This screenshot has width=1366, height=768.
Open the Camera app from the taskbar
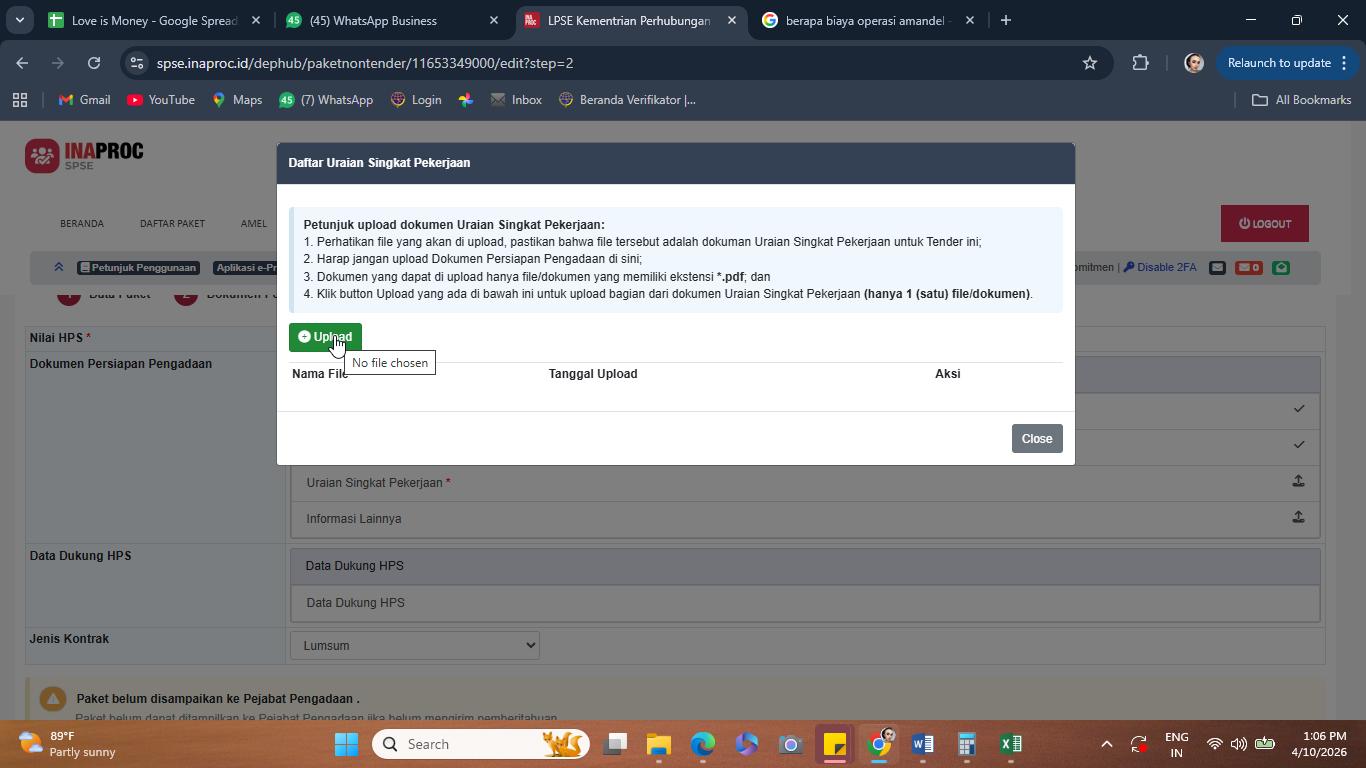coord(791,744)
